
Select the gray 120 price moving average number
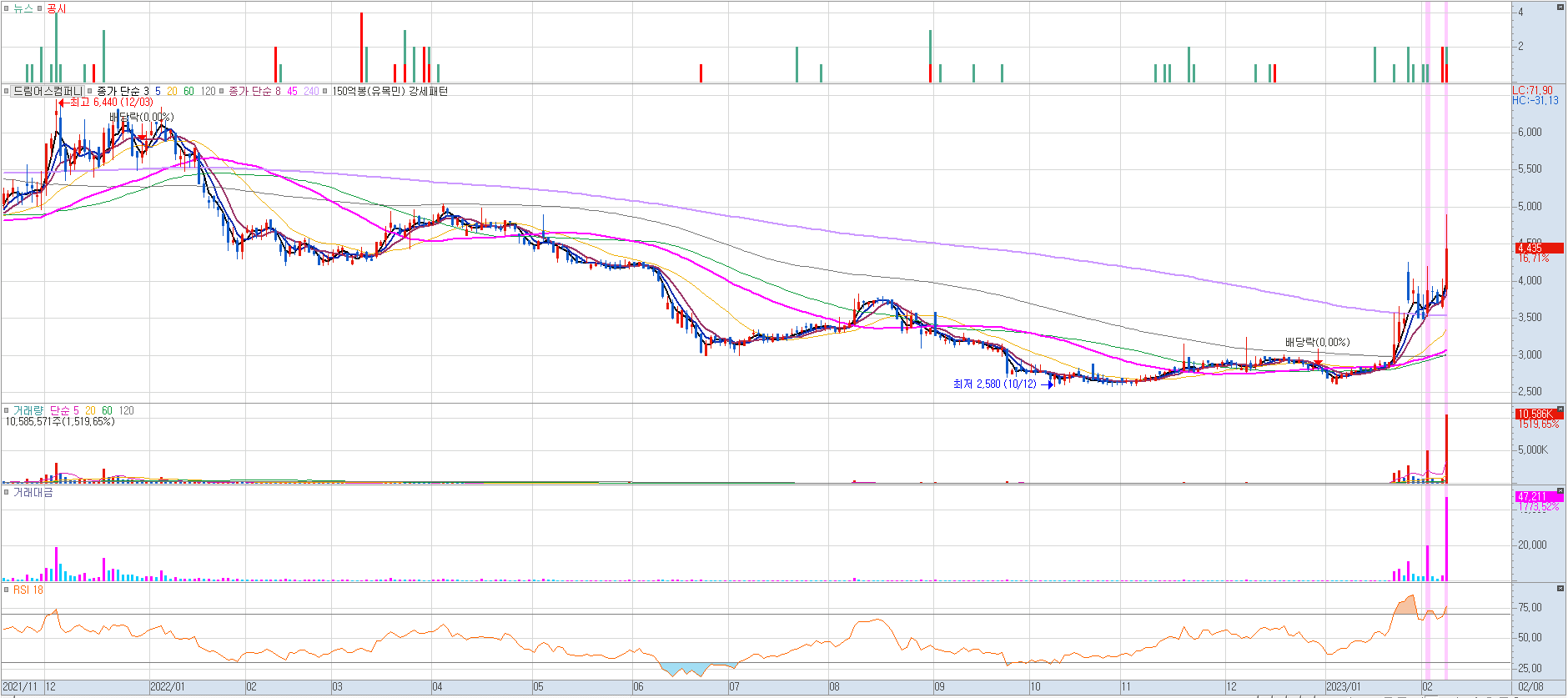[x=208, y=91]
